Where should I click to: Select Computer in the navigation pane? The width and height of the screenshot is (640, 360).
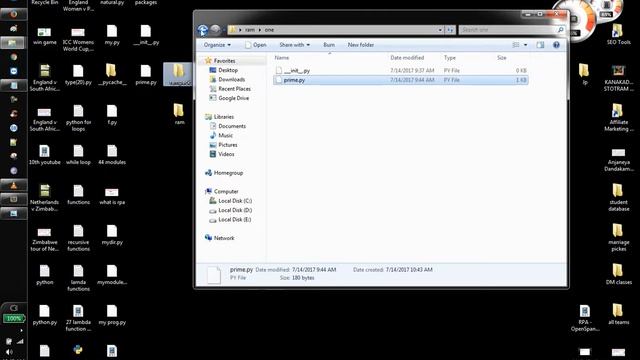click(226, 191)
